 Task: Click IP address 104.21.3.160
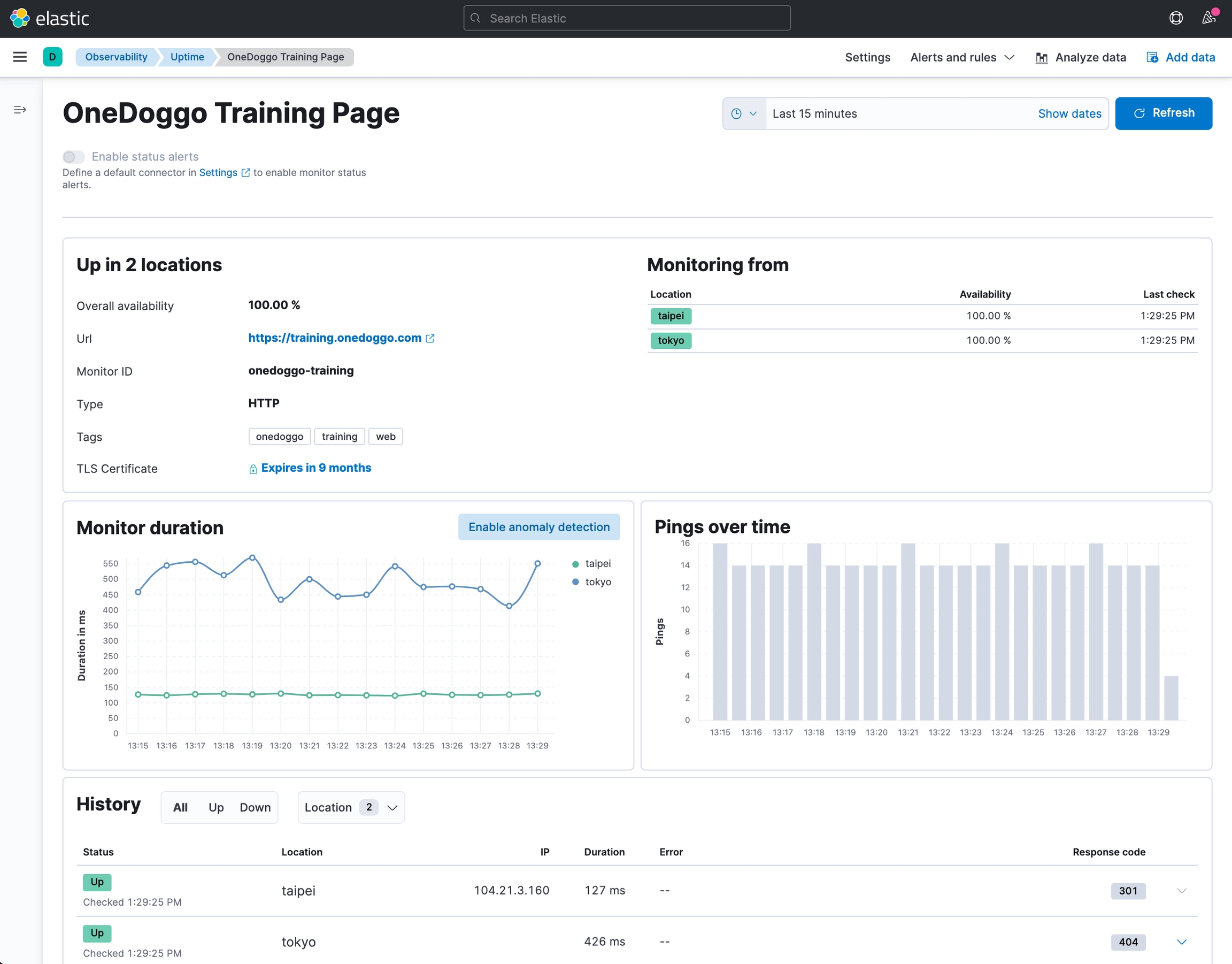[x=511, y=890]
